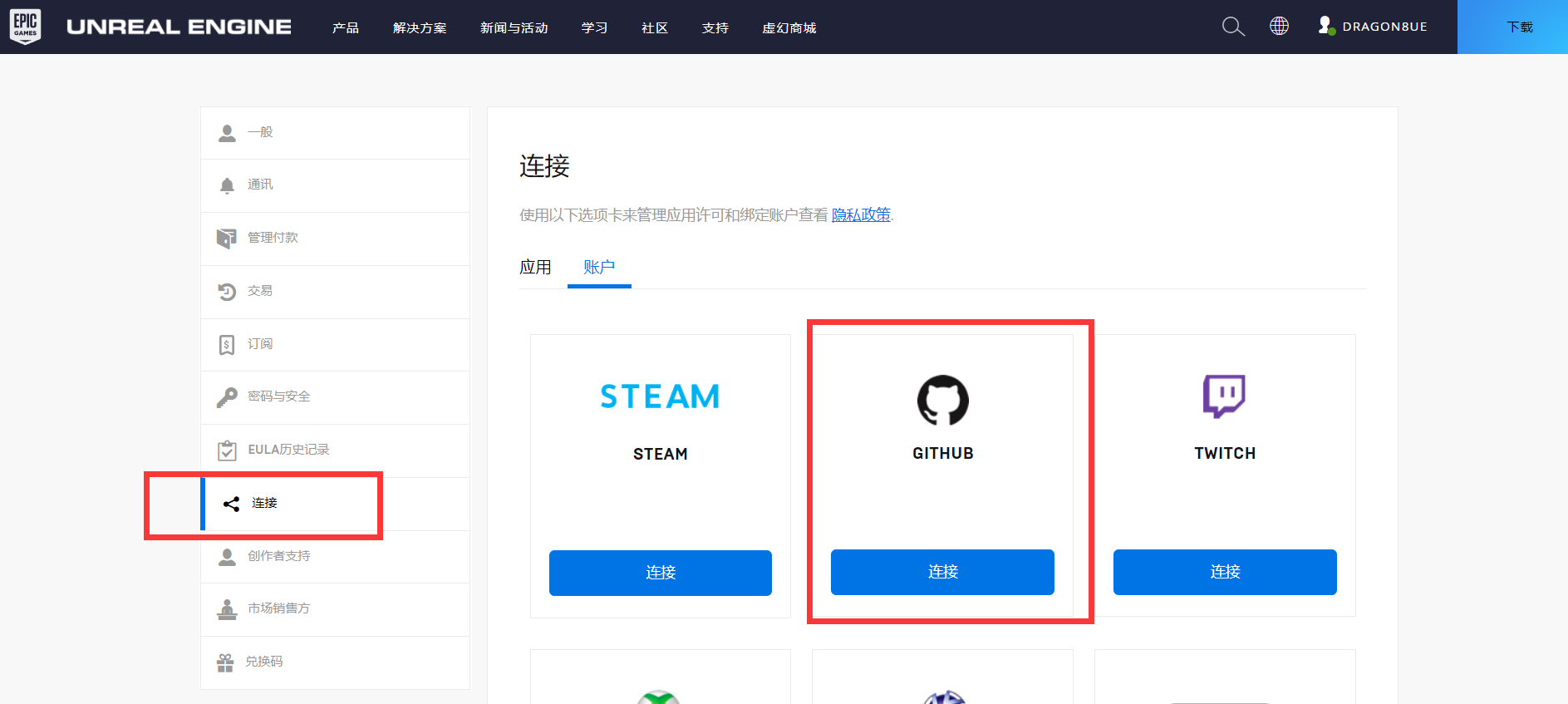
Task: Click the GitHub octocat logo
Action: click(942, 400)
